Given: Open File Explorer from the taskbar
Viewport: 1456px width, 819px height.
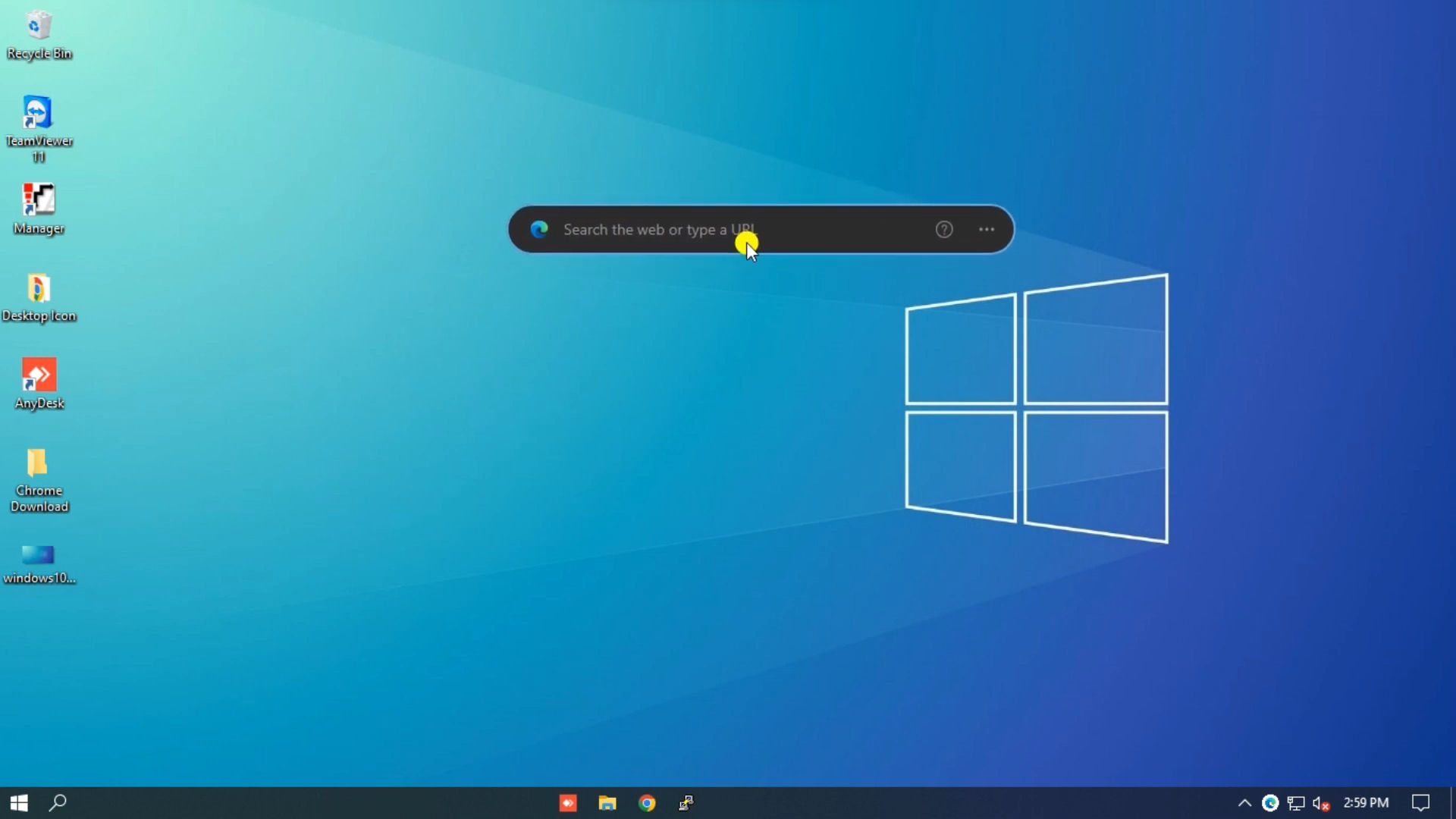Looking at the screenshot, I should [x=607, y=802].
